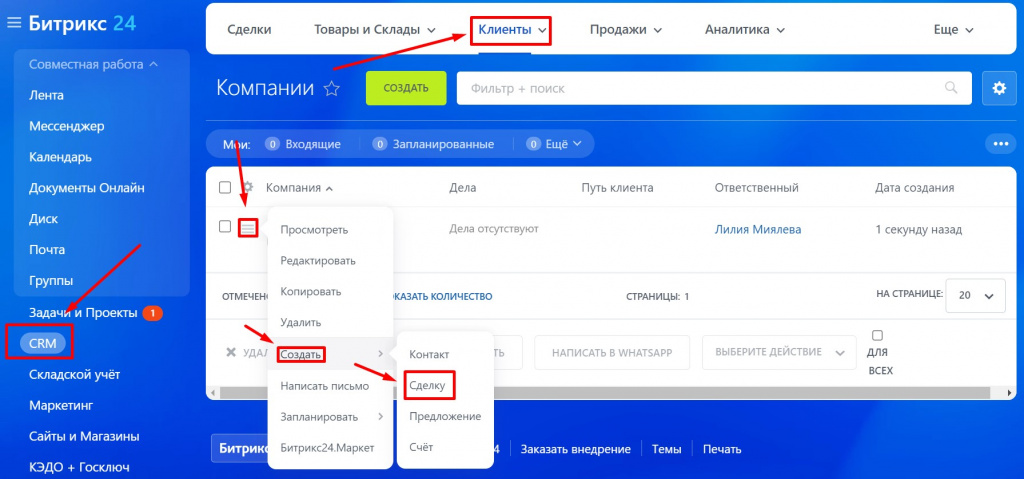Screen dimensions: 1024x479
Task: Choose Сделку in Создать submenu
Action: pos(427,386)
